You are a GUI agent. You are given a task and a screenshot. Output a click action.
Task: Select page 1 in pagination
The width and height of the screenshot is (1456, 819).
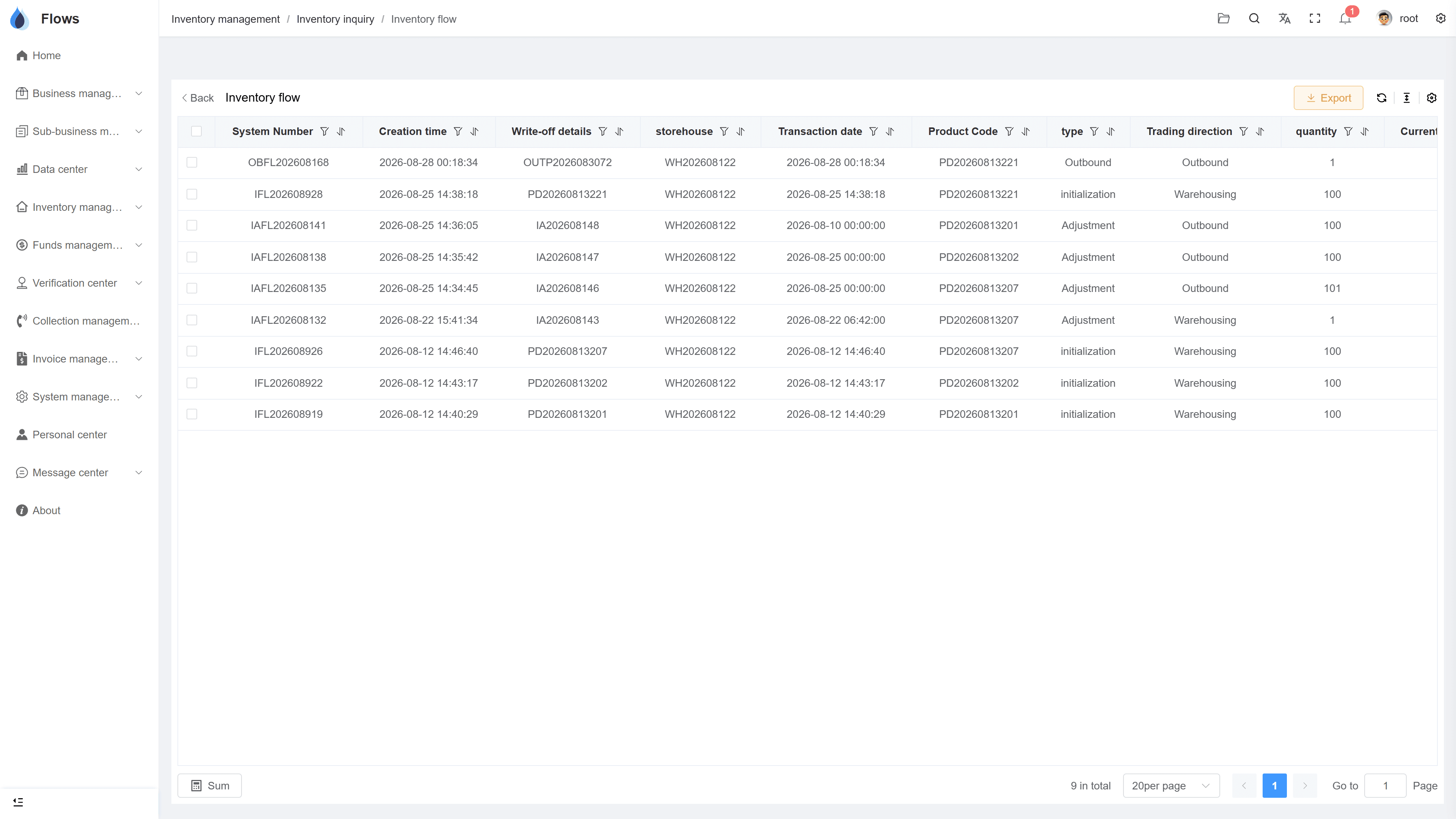(x=1274, y=786)
